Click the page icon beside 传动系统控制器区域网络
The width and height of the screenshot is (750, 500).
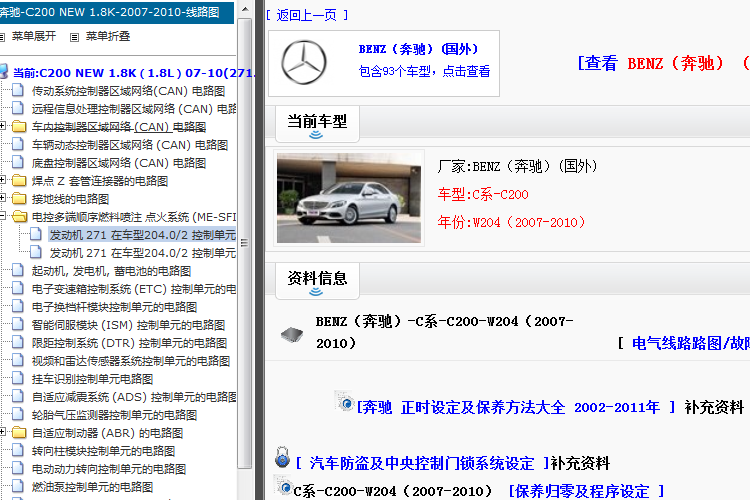18,90
